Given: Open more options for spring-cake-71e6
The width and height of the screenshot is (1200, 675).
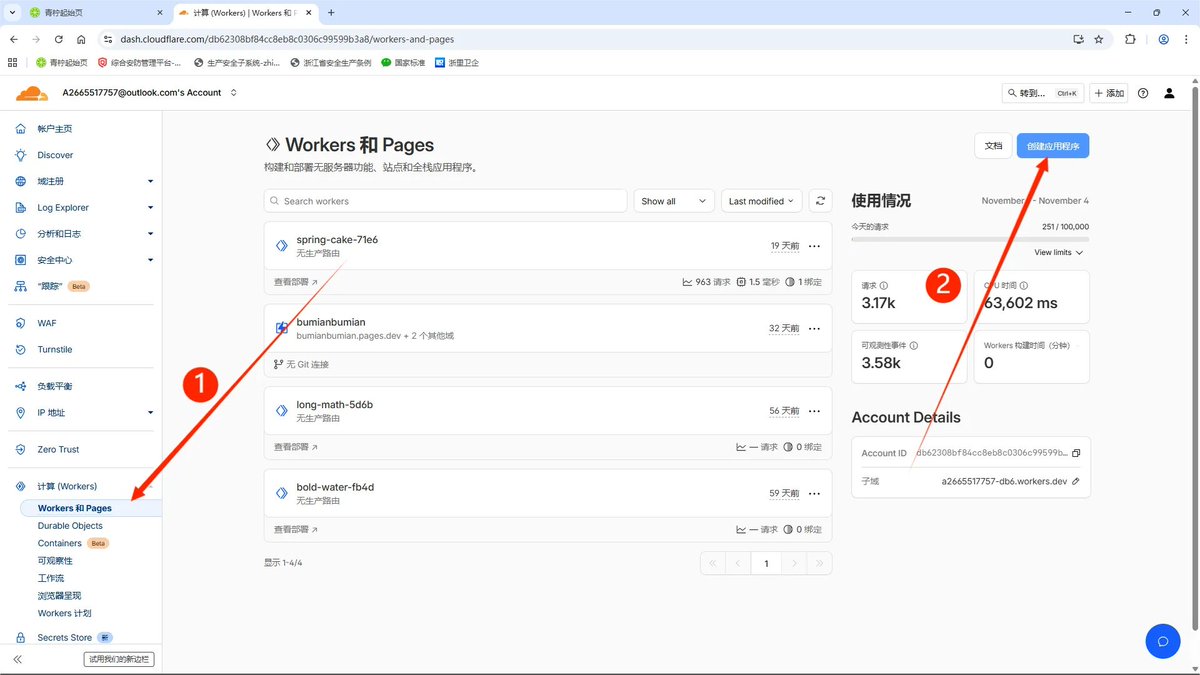Looking at the screenshot, I should [814, 246].
